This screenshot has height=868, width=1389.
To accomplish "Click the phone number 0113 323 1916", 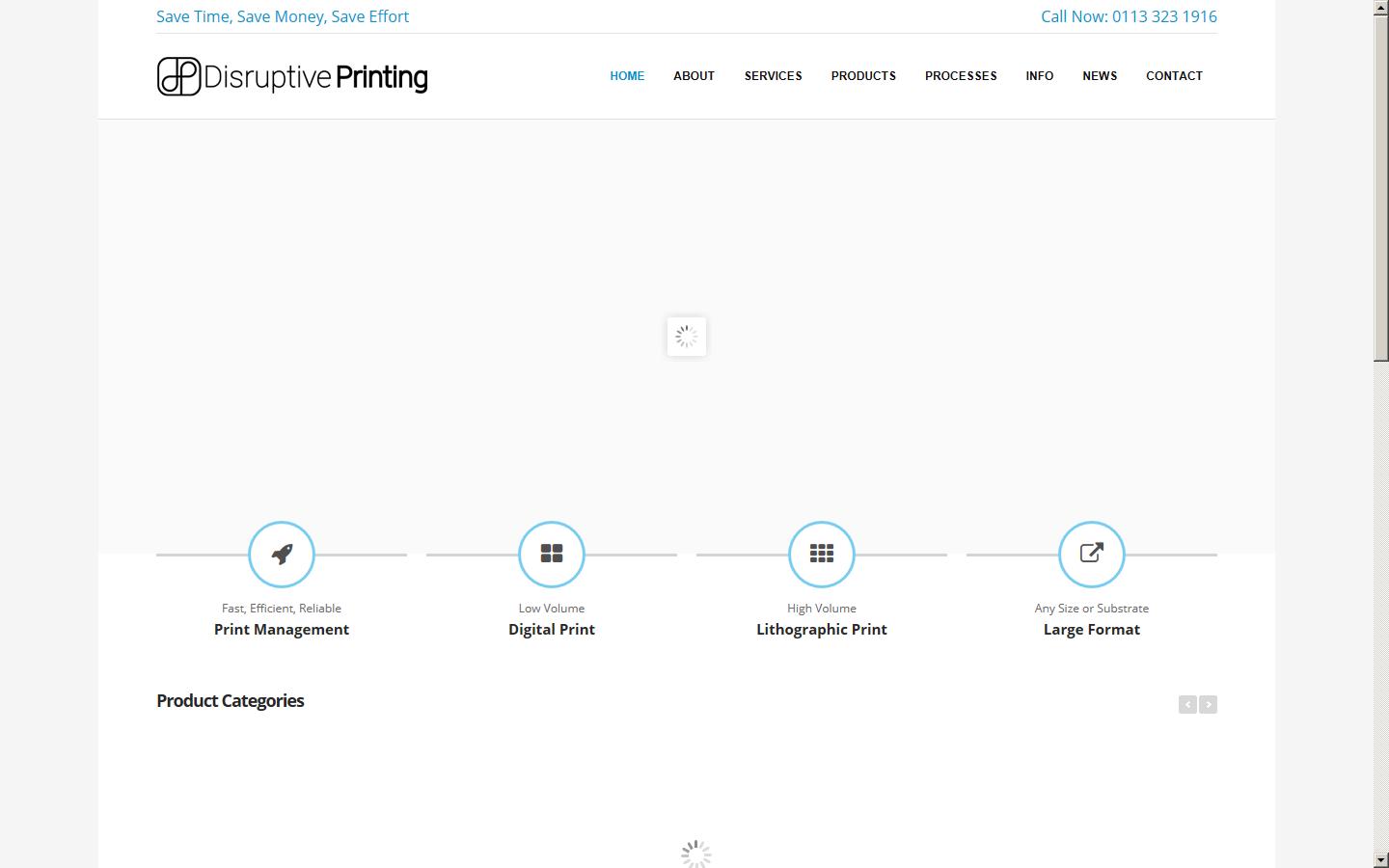I will [x=1164, y=16].
